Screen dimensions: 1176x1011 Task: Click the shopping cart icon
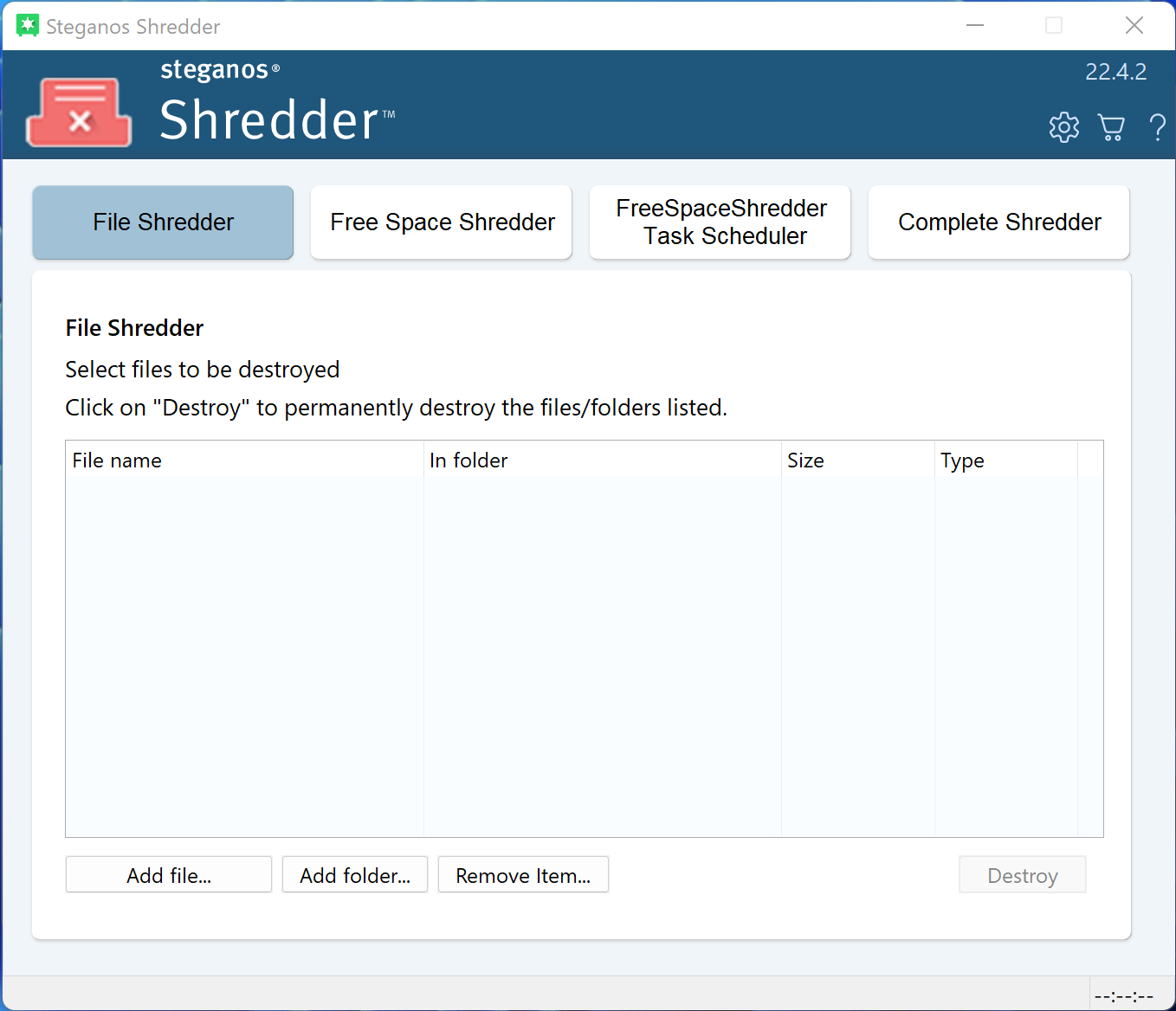1111,127
